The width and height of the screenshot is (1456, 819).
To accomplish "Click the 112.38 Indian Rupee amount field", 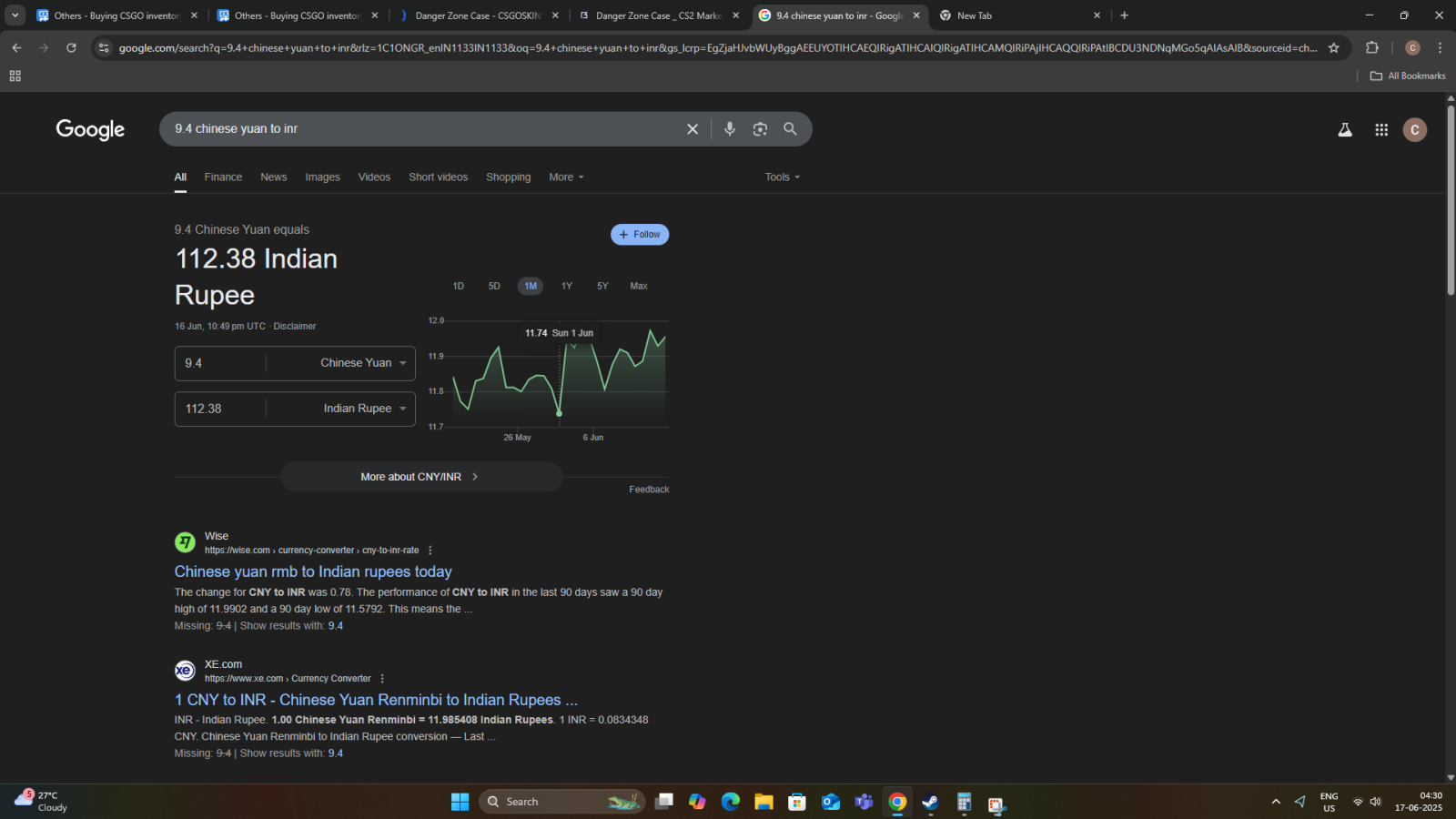I will click(x=221, y=409).
